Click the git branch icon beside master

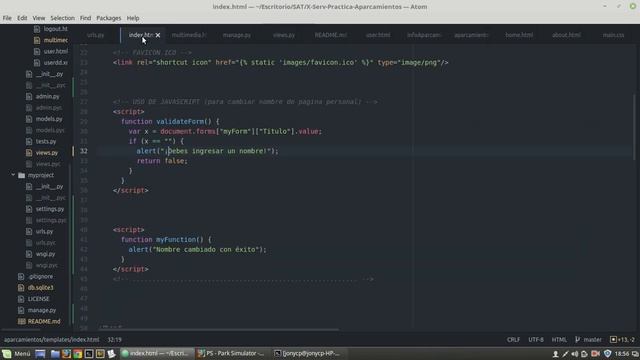pyautogui.click(x=578, y=340)
